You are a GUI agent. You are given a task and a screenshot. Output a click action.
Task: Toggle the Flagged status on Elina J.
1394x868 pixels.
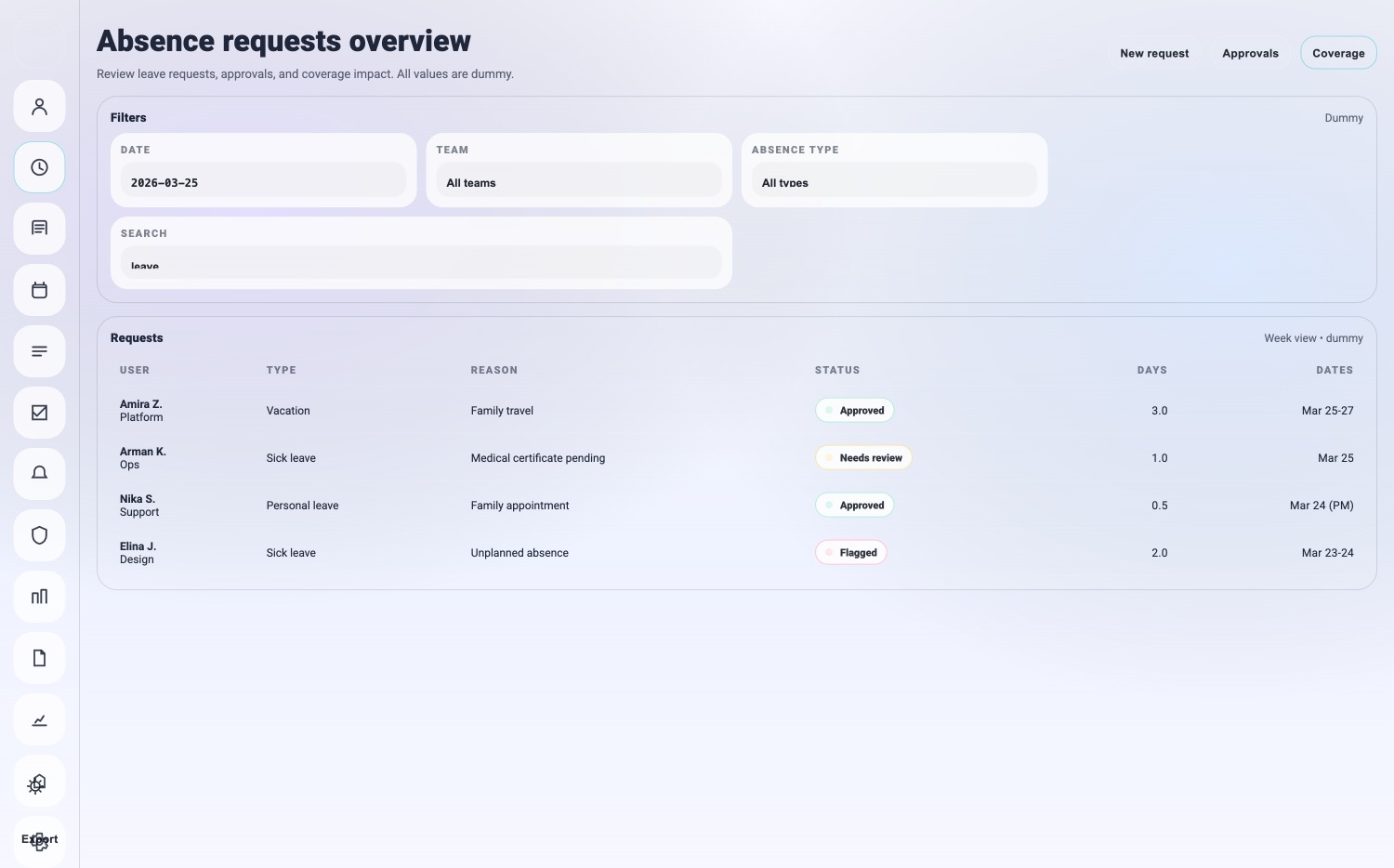[x=850, y=552]
